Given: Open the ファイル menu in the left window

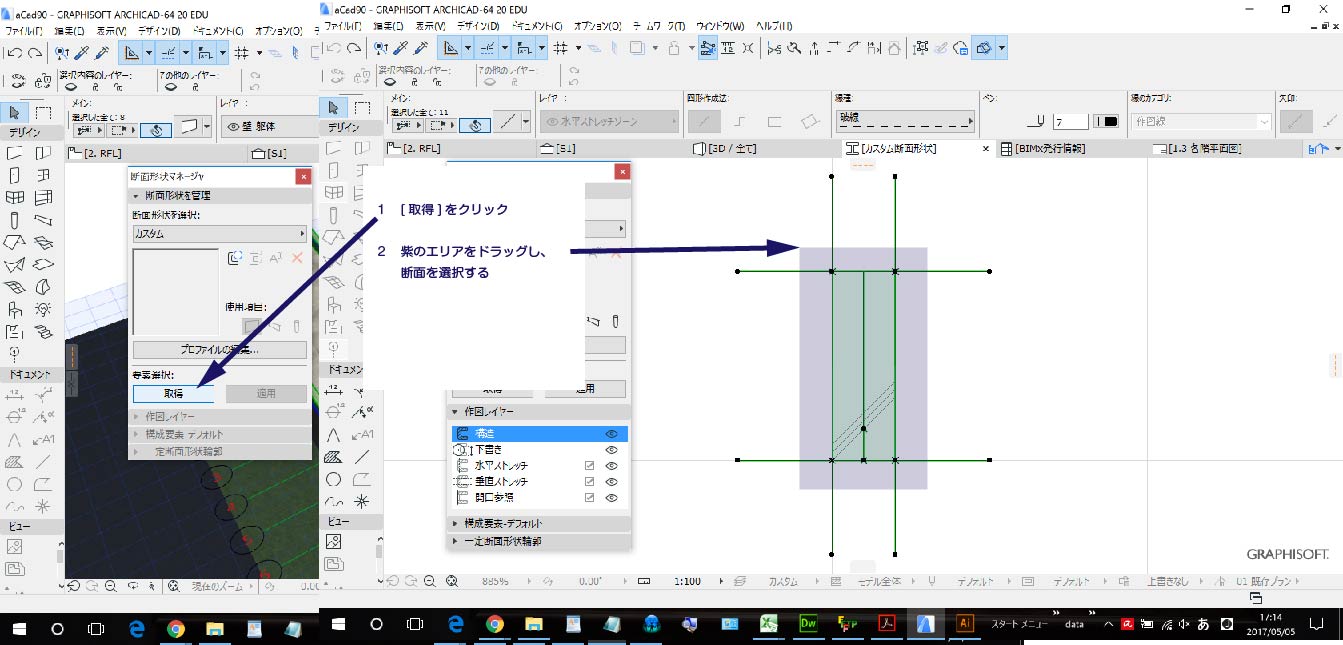Looking at the screenshot, I should (23, 31).
